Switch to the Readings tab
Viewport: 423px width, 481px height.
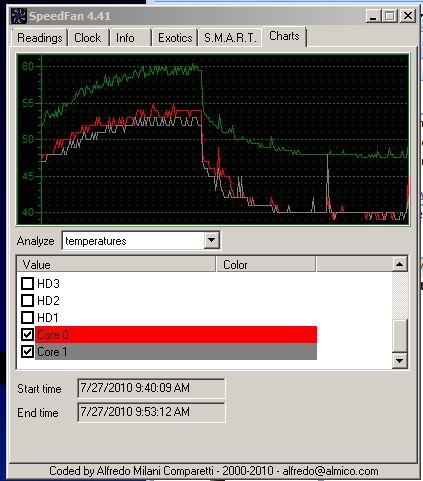40,38
